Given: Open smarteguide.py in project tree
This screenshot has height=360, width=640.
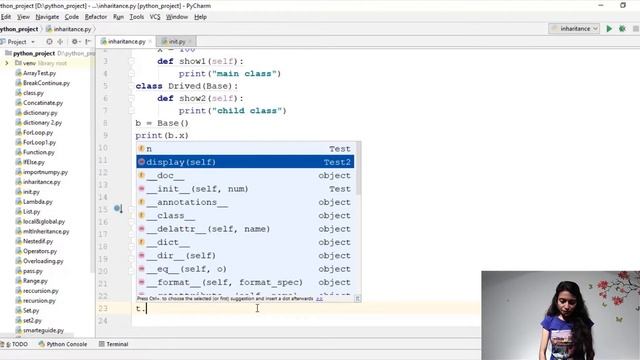Looking at the screenshot, I should [43, 330].
